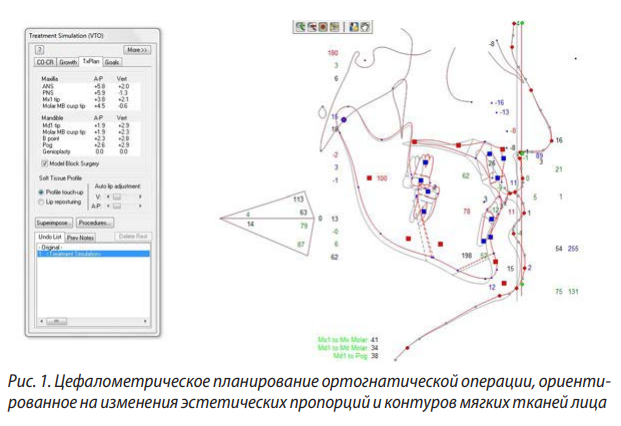Click the A-P auto lip slider thumb
621x426 pixels.
[117, 206]
